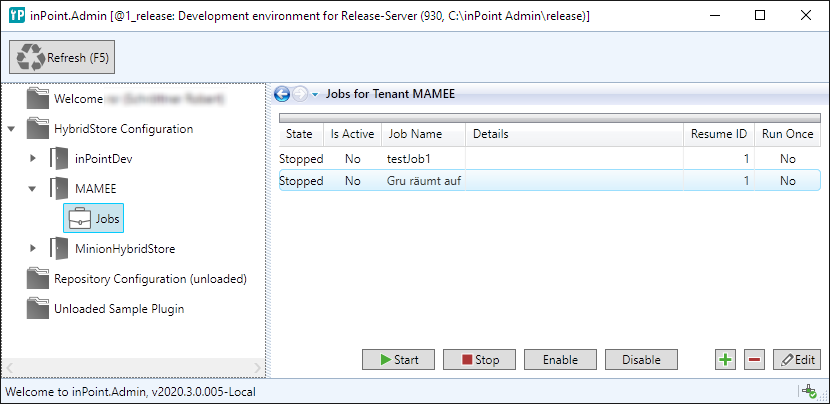This screenshot has height=404, width=830.
Task: Select Unloaded Sample Plugin tree item
Action: (118, 309)
